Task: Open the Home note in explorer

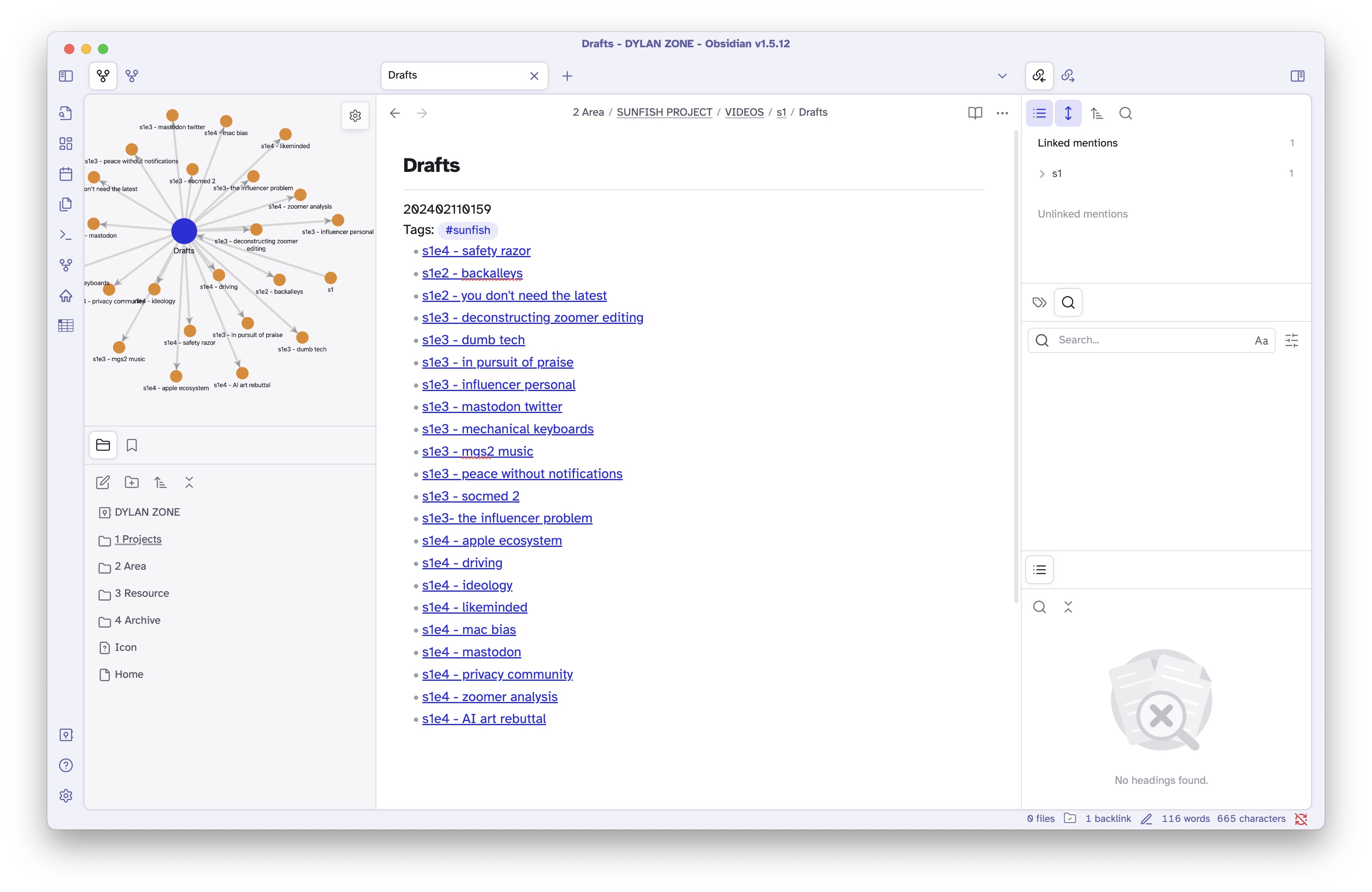Action: click(128, 675)
